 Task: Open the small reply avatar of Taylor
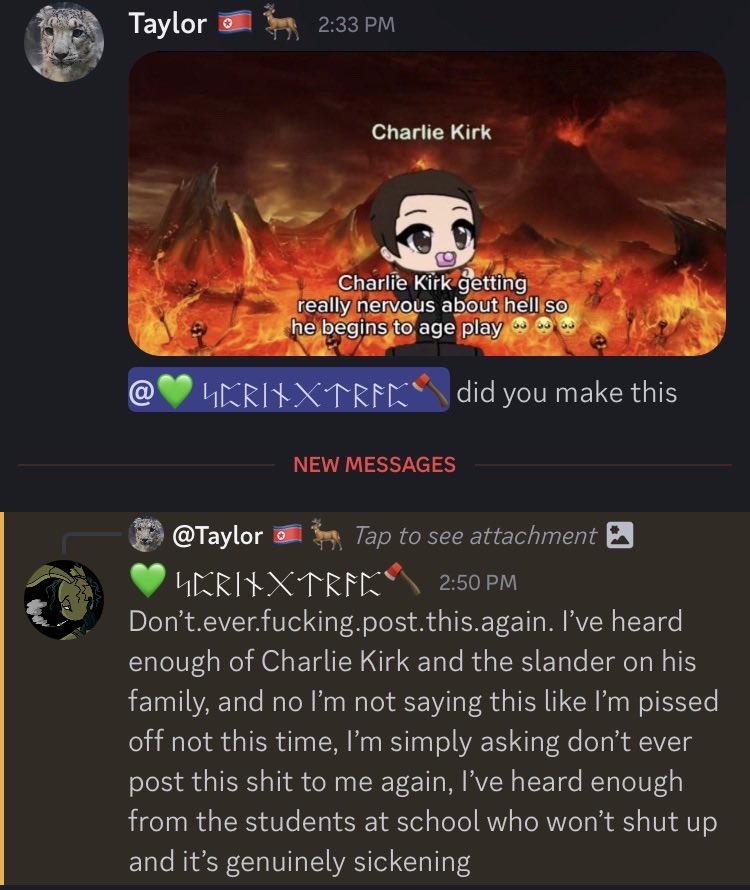(x=146, y=535)
